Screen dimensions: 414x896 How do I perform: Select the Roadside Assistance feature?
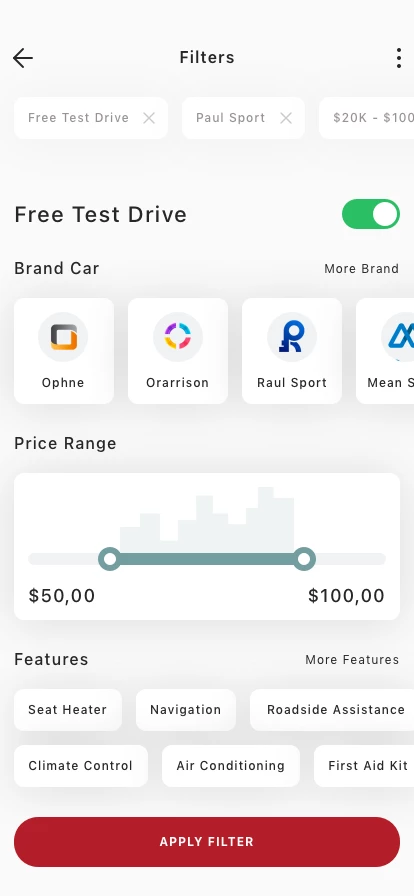click(x=332, y=710)
